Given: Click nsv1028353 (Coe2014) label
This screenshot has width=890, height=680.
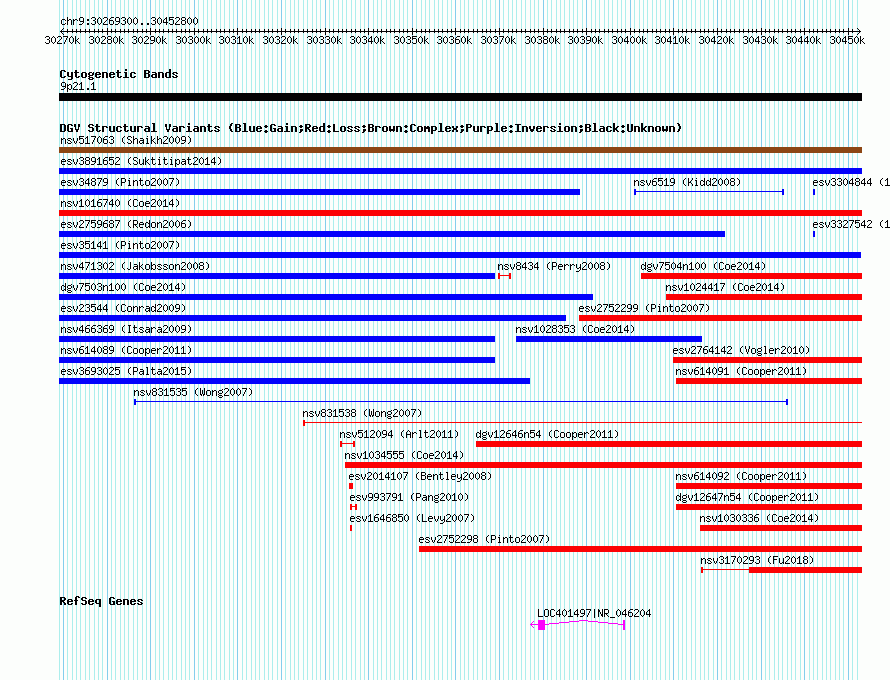Looking at the screenshot, I should click(x=575, y=329).
